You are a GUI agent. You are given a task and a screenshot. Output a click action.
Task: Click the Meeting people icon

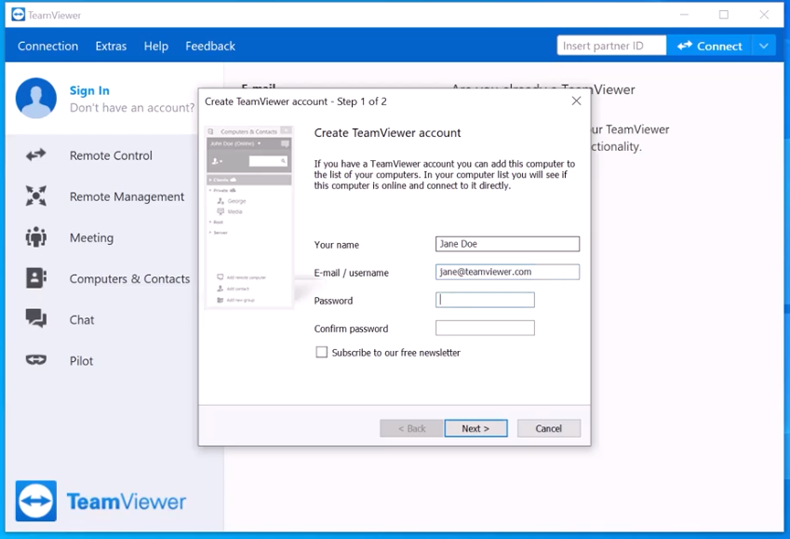pyautogui.click(x=36, y=237)
